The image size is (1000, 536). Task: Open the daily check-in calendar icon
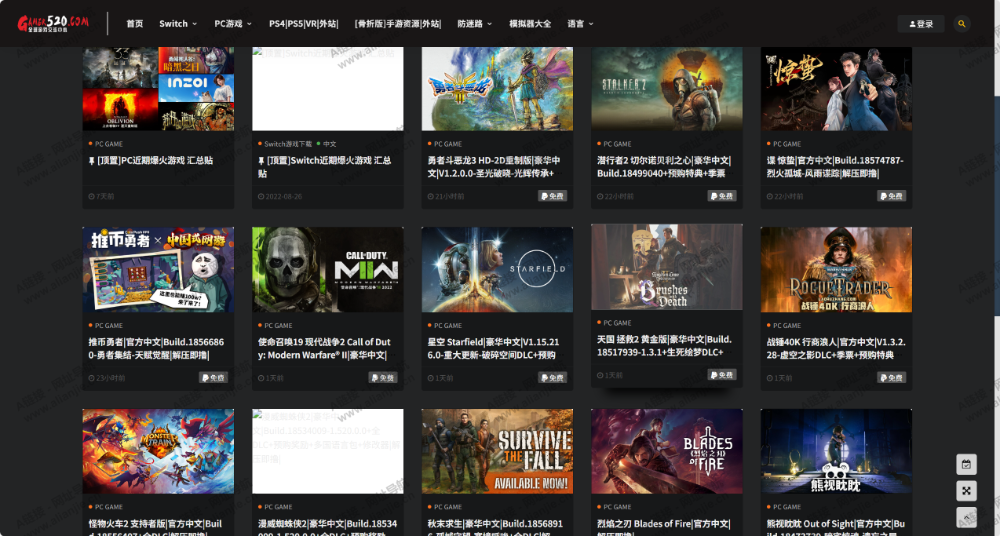[966, 465]
